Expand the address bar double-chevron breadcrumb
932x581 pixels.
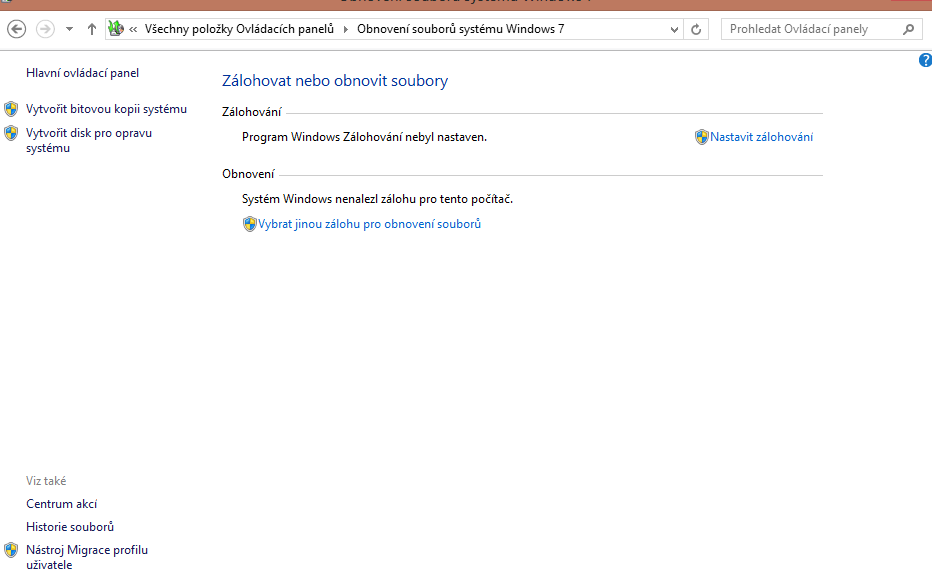click(133, 29)
